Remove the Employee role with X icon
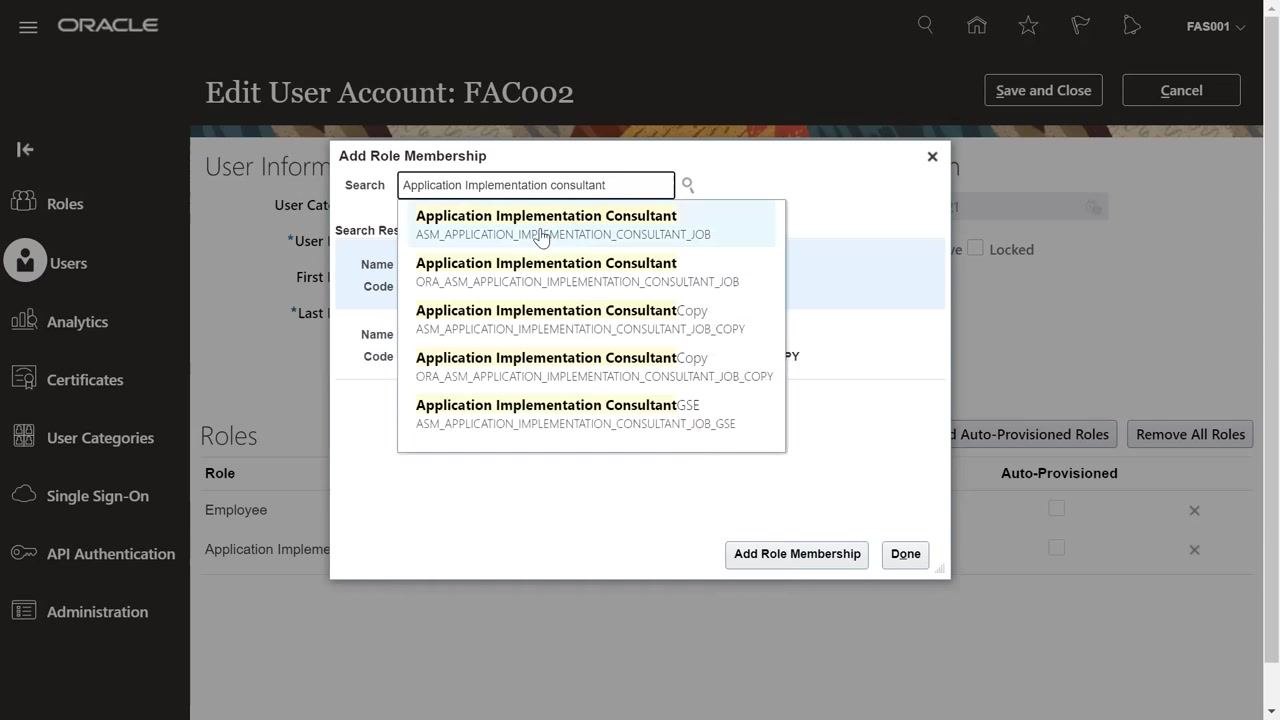This screenshot has width=1280, height=720. 1194,510
